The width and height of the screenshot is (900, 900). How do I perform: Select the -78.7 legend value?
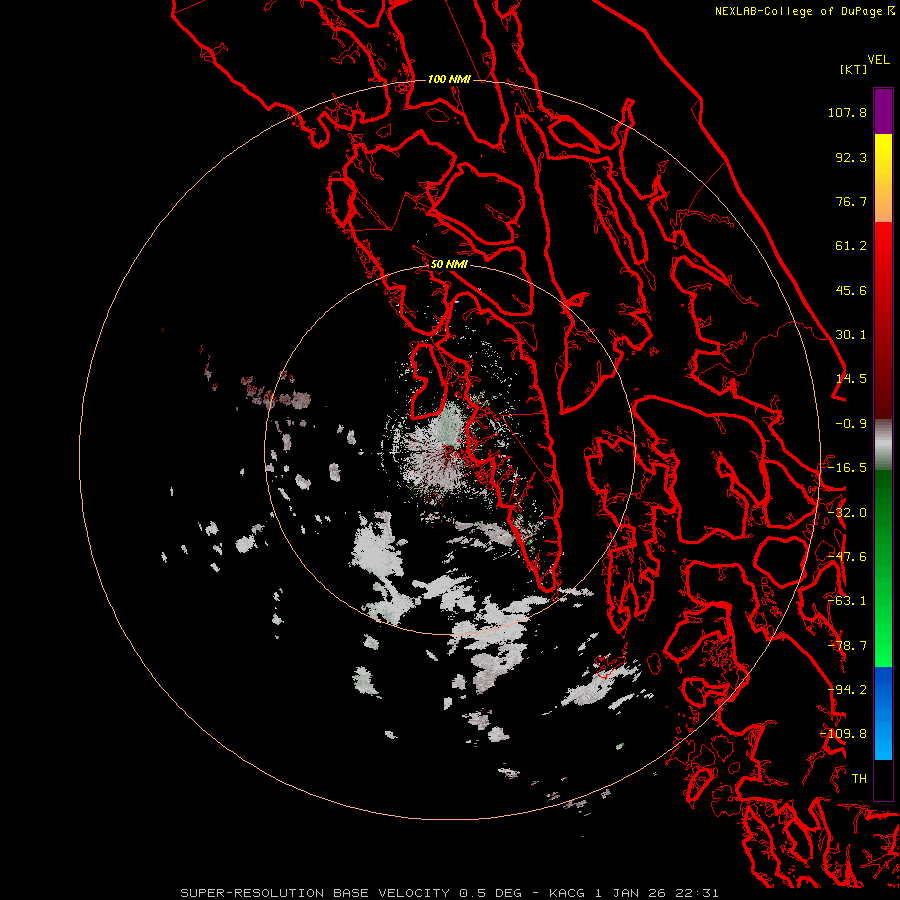[847, 646]
